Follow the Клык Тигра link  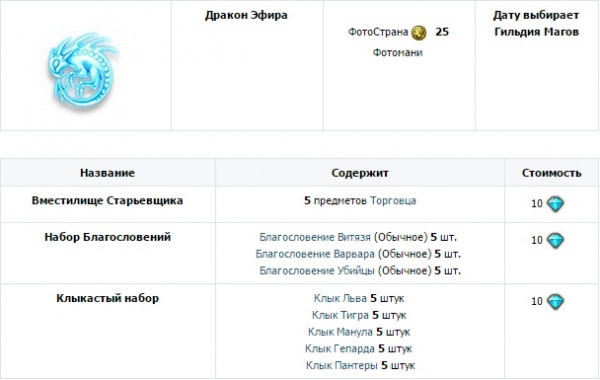[x=340, y=315]
